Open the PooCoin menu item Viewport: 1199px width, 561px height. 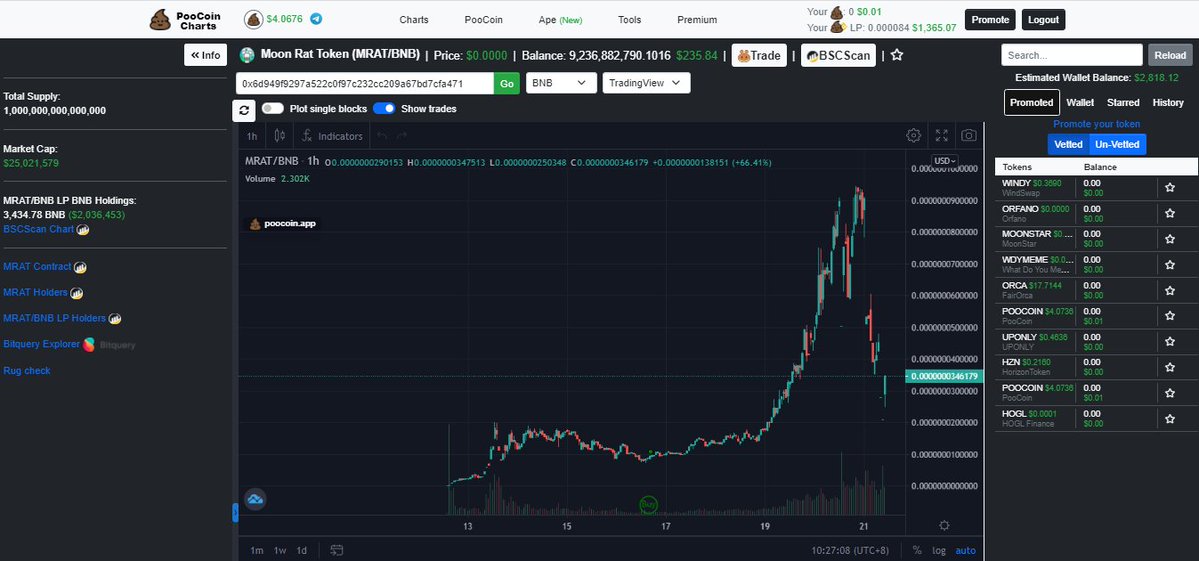coord(483,20)
